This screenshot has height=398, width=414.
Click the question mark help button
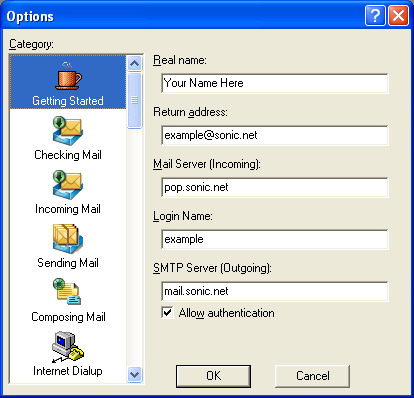click(x=375, y=15)
